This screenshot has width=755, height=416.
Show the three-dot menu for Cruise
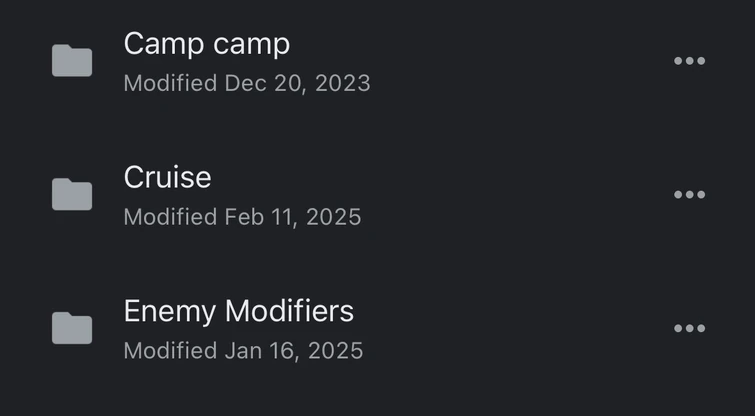coord(690,195)
